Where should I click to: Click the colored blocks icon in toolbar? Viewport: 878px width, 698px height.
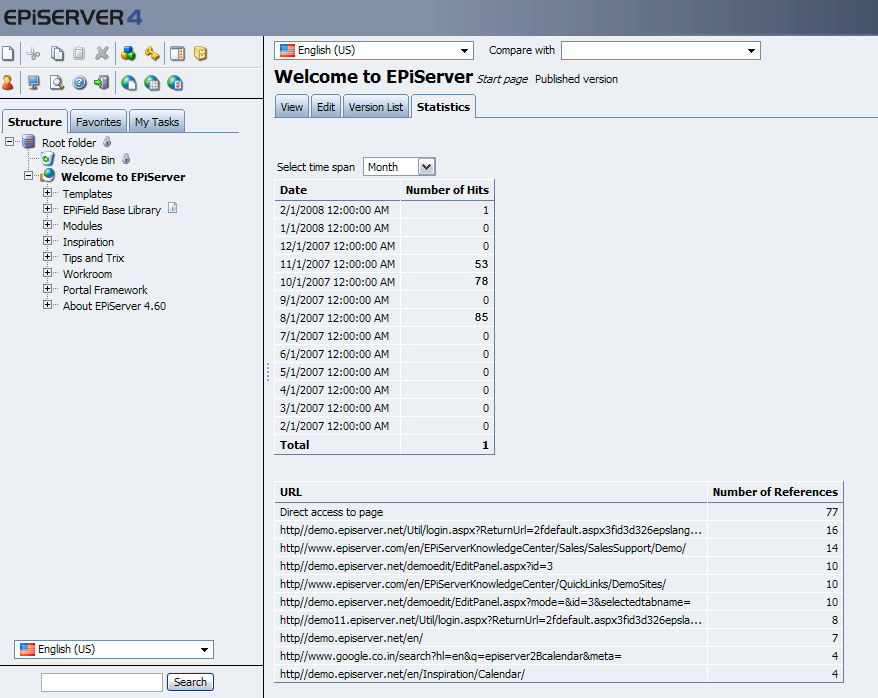coord(128,54)
